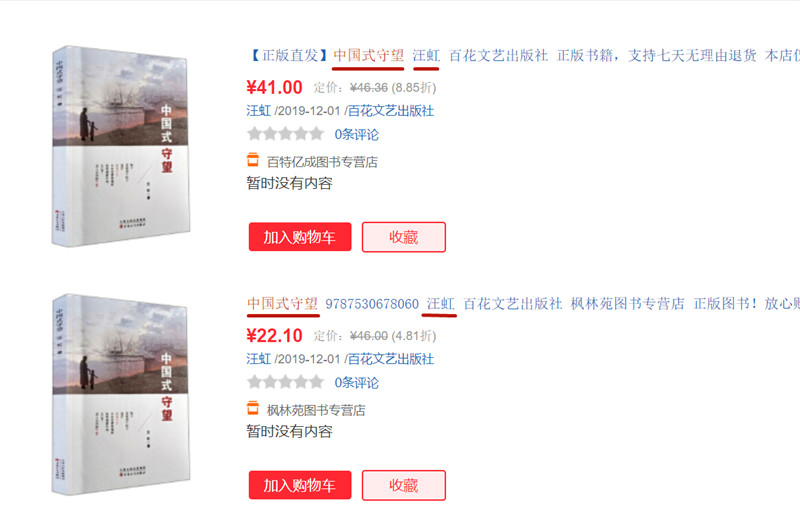Screen dimensions: 800x517
Task: Click publisher 百花文艺出版社 in the second listing
Action: tap(391, 359)
